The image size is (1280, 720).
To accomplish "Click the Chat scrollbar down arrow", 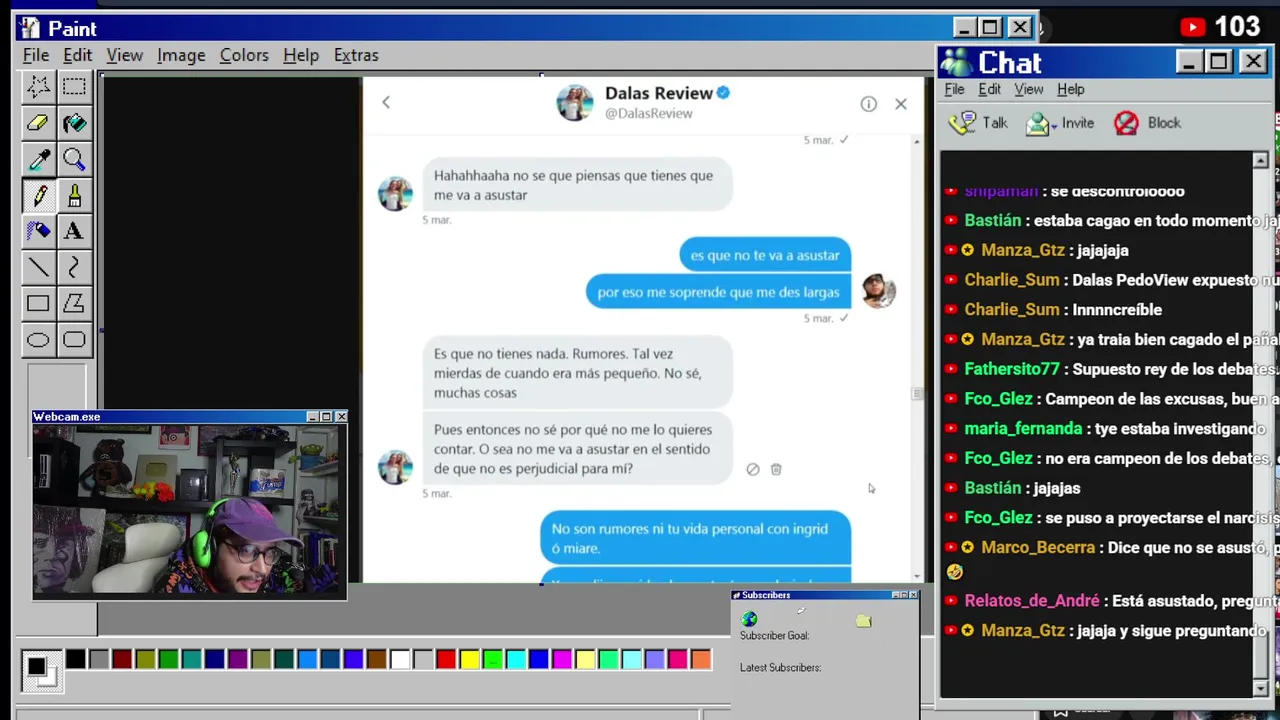I will click(1260, 688).
